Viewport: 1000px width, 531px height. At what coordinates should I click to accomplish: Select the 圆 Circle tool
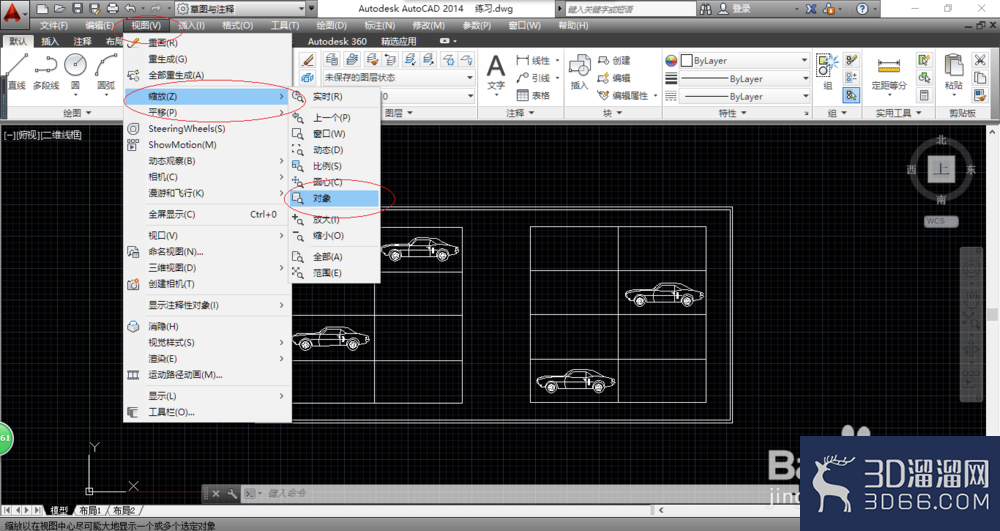click(x=75, y=71)
